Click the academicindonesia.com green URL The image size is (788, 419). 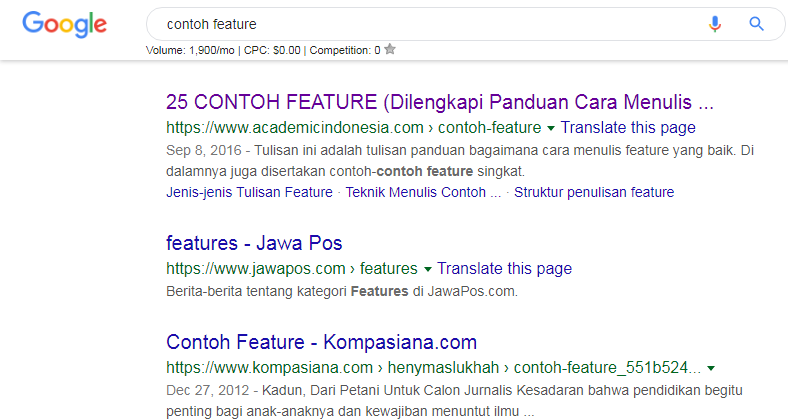[354, 128]
